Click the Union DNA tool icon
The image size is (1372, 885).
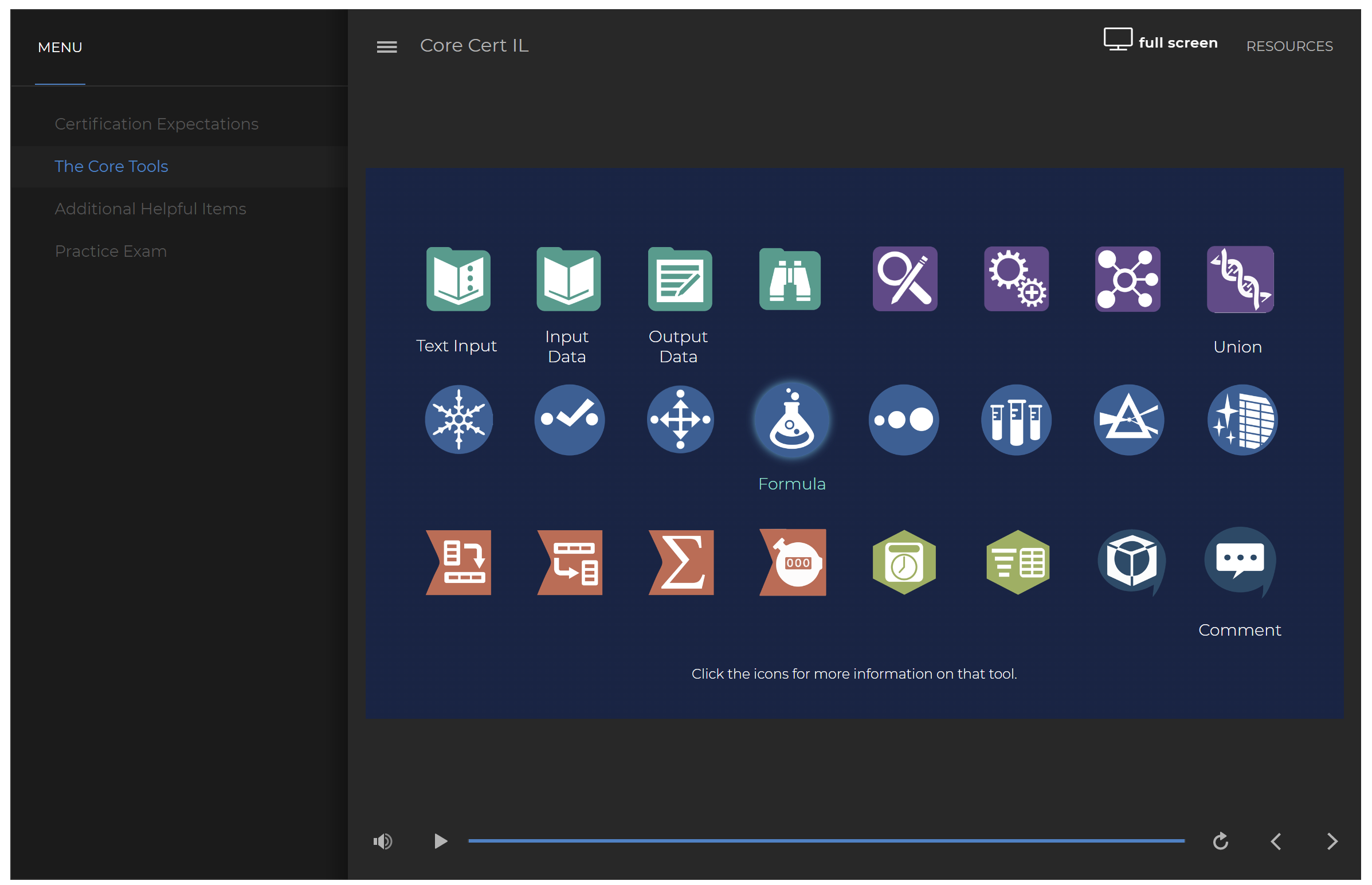[1240, 280]
